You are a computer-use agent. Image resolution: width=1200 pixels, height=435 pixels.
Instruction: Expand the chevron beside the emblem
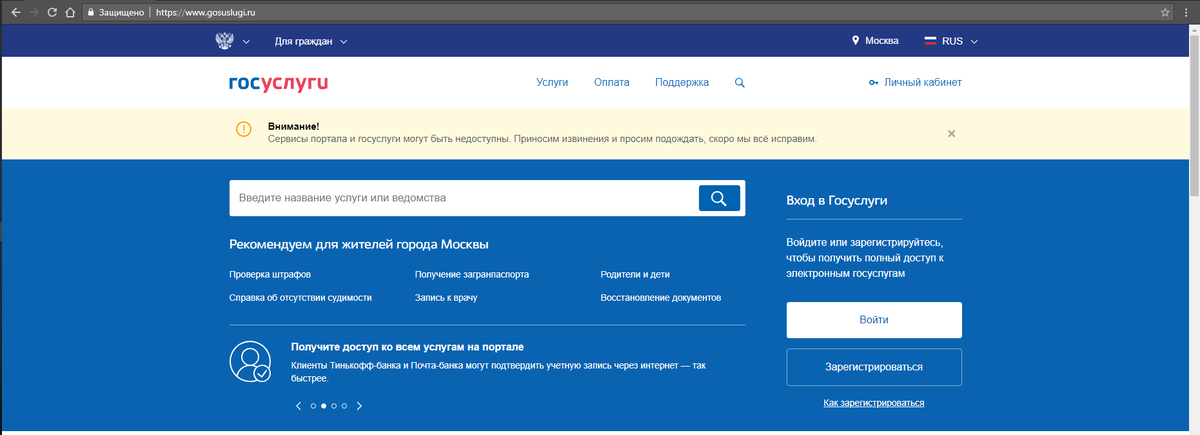tap(246, 42)
